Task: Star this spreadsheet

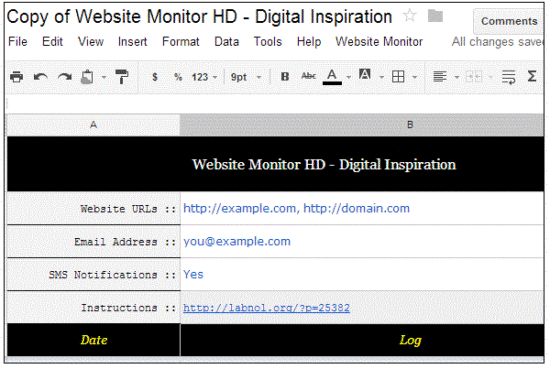Action: (410, 15)
